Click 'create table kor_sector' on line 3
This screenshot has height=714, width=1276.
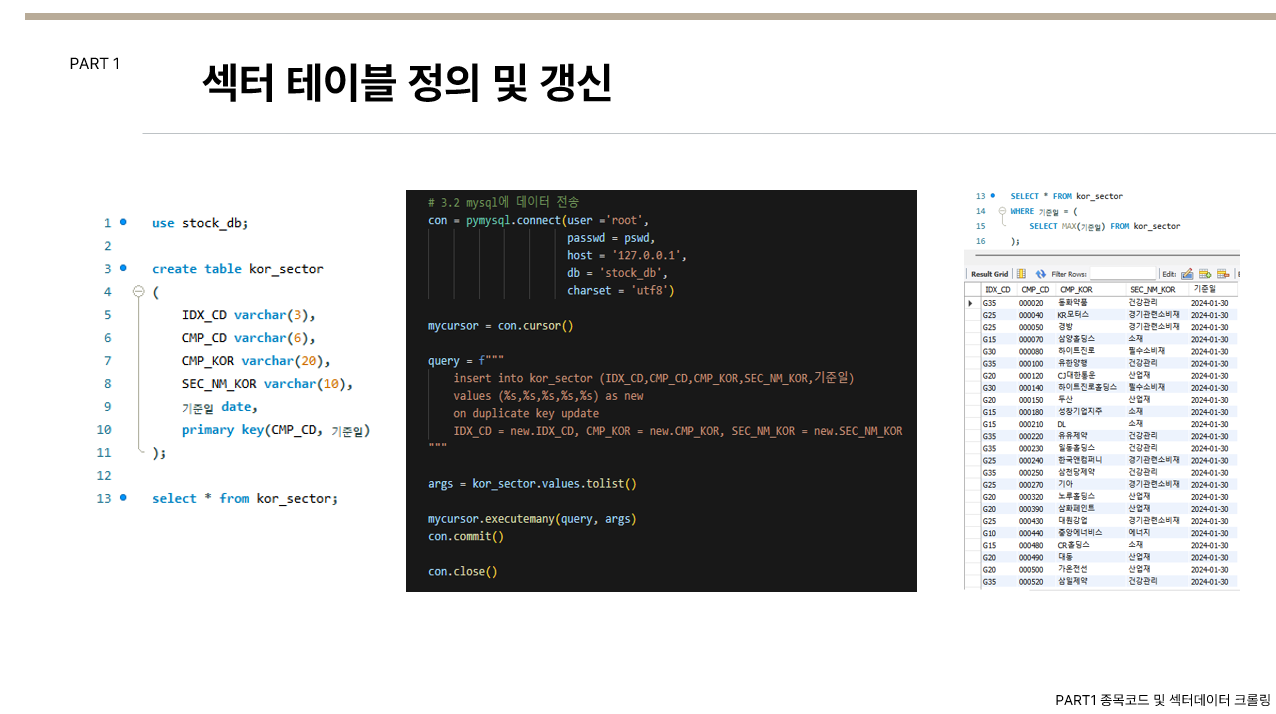coord(238,269)
